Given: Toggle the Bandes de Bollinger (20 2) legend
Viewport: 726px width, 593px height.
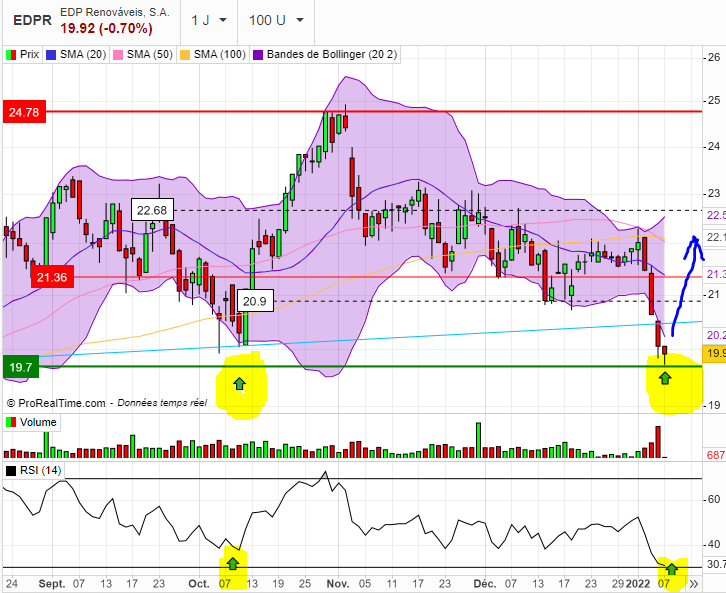Looking at the screenshot, I should pos(325,54).
